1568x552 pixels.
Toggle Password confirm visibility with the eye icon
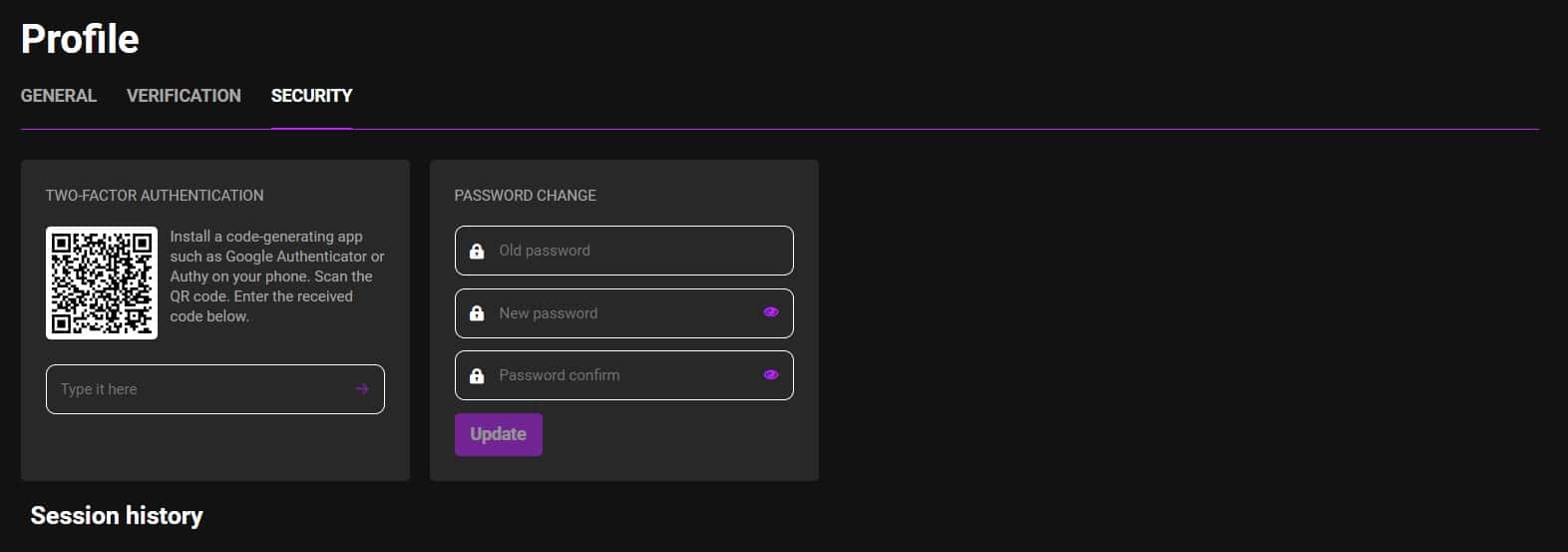tap(770, 375)
